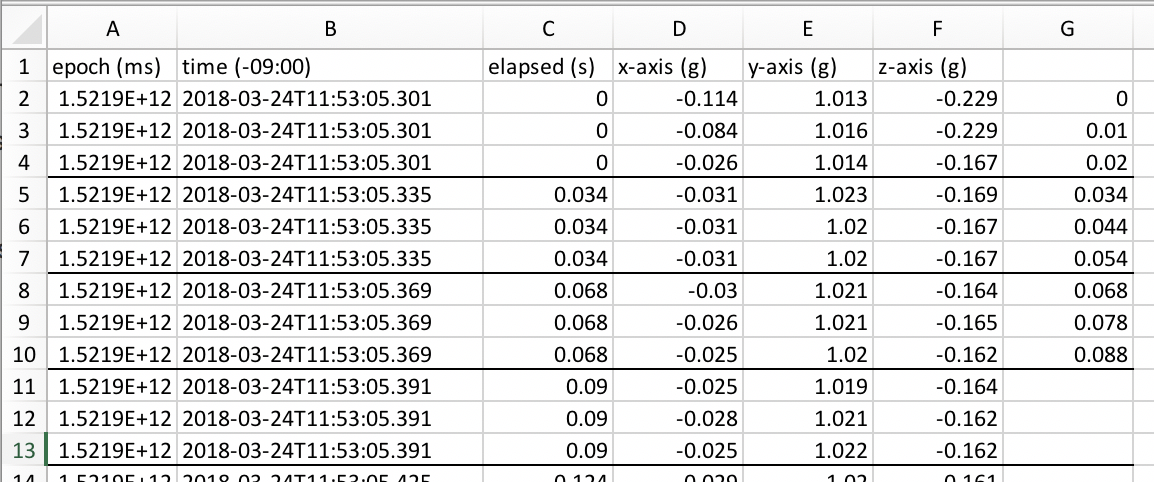Select column C header

coord(547,30)
